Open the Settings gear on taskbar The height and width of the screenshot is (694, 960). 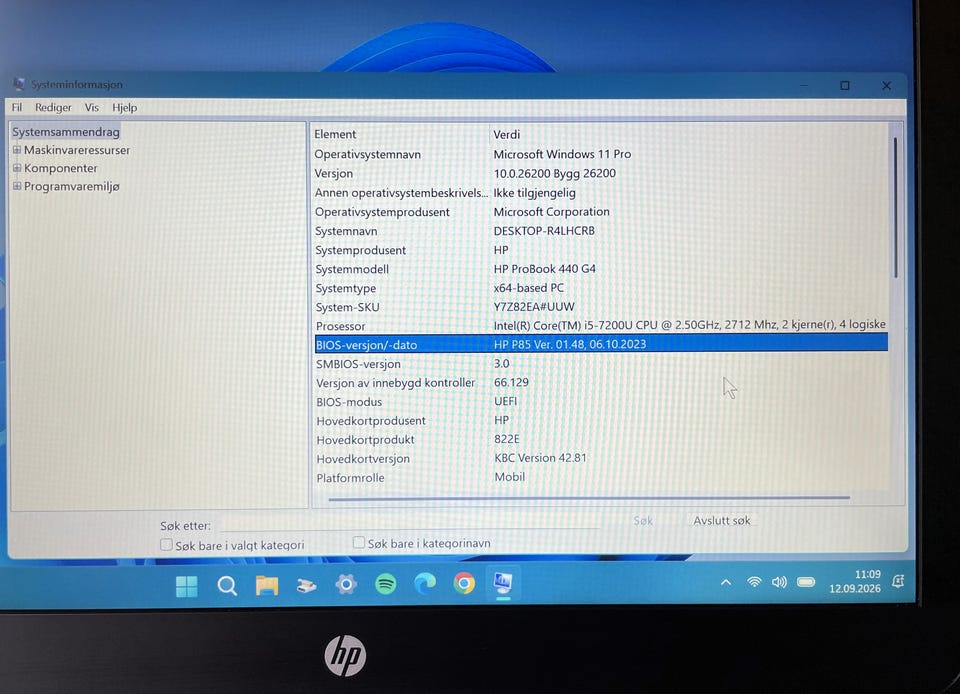tap(346, 584)
